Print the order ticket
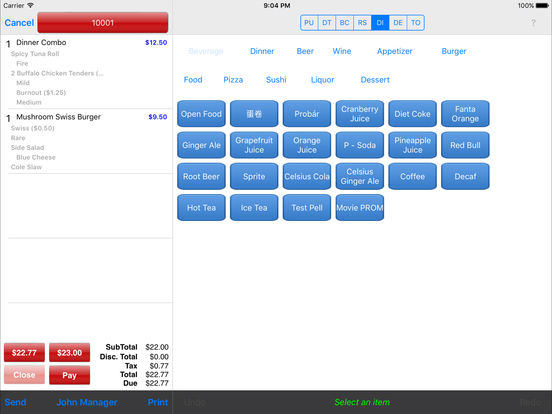 pos(158,402)
